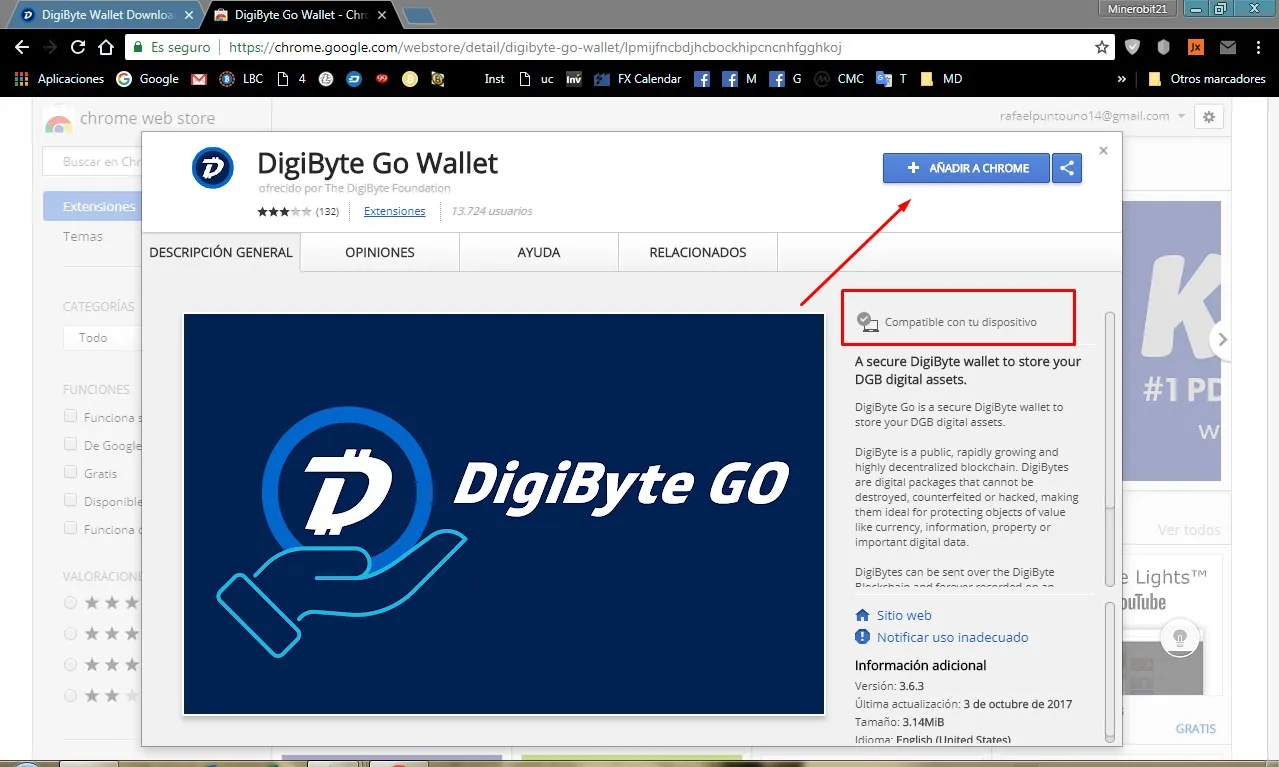Open the gold Bitcoin bookmark icon
Image resolution: width=1279 pixels, height=767 pixels.
coord(410,79)
